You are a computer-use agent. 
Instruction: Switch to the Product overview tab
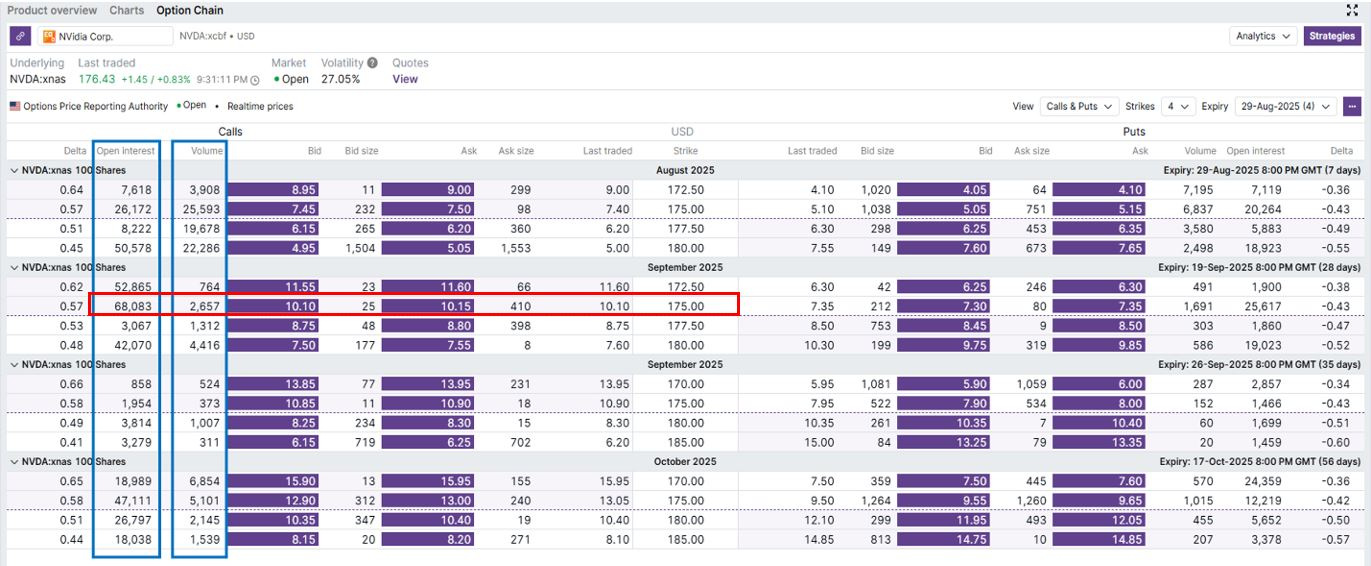click(52, 10)
